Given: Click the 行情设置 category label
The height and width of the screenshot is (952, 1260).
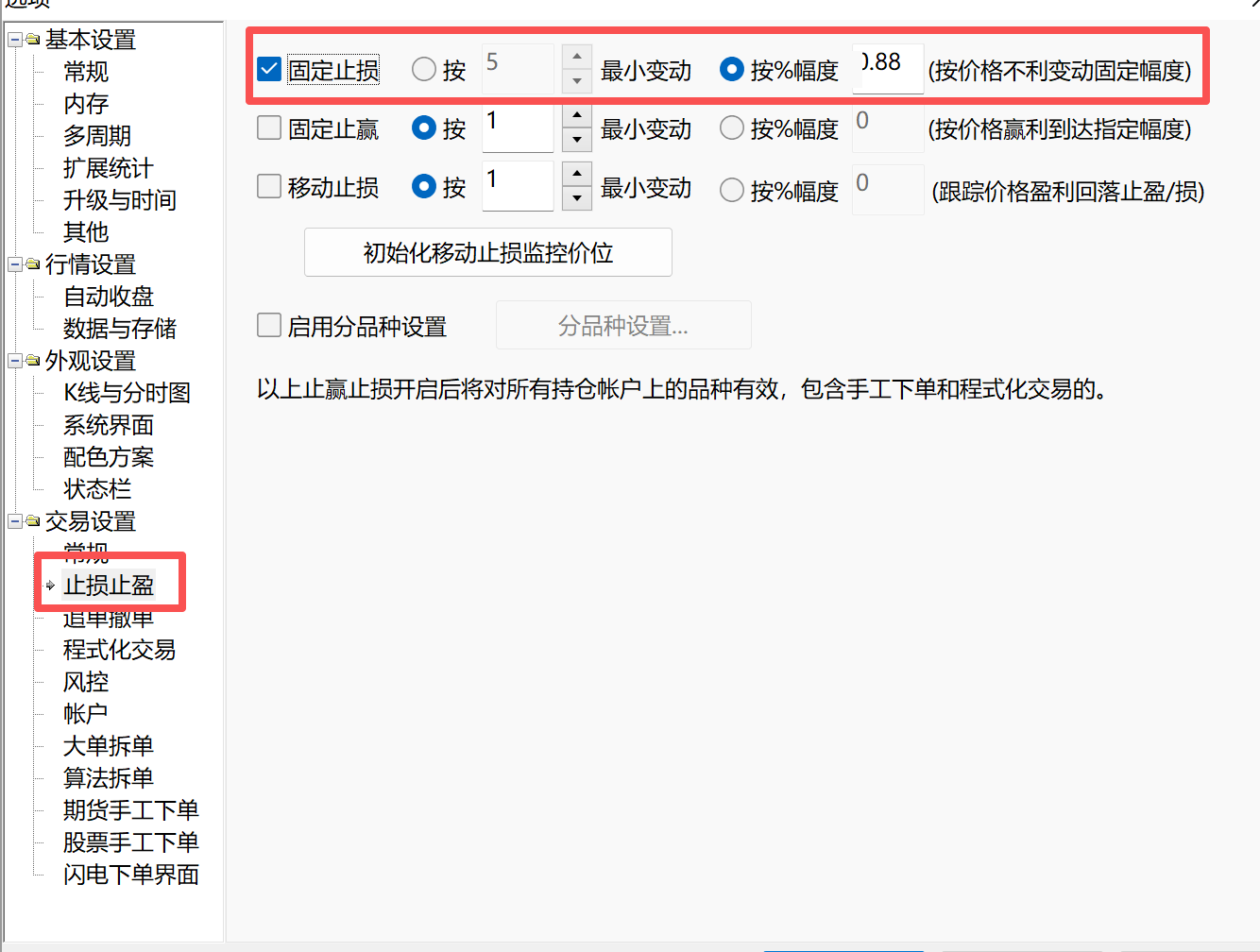Looking at the screenshot, I should click(91, 264).
